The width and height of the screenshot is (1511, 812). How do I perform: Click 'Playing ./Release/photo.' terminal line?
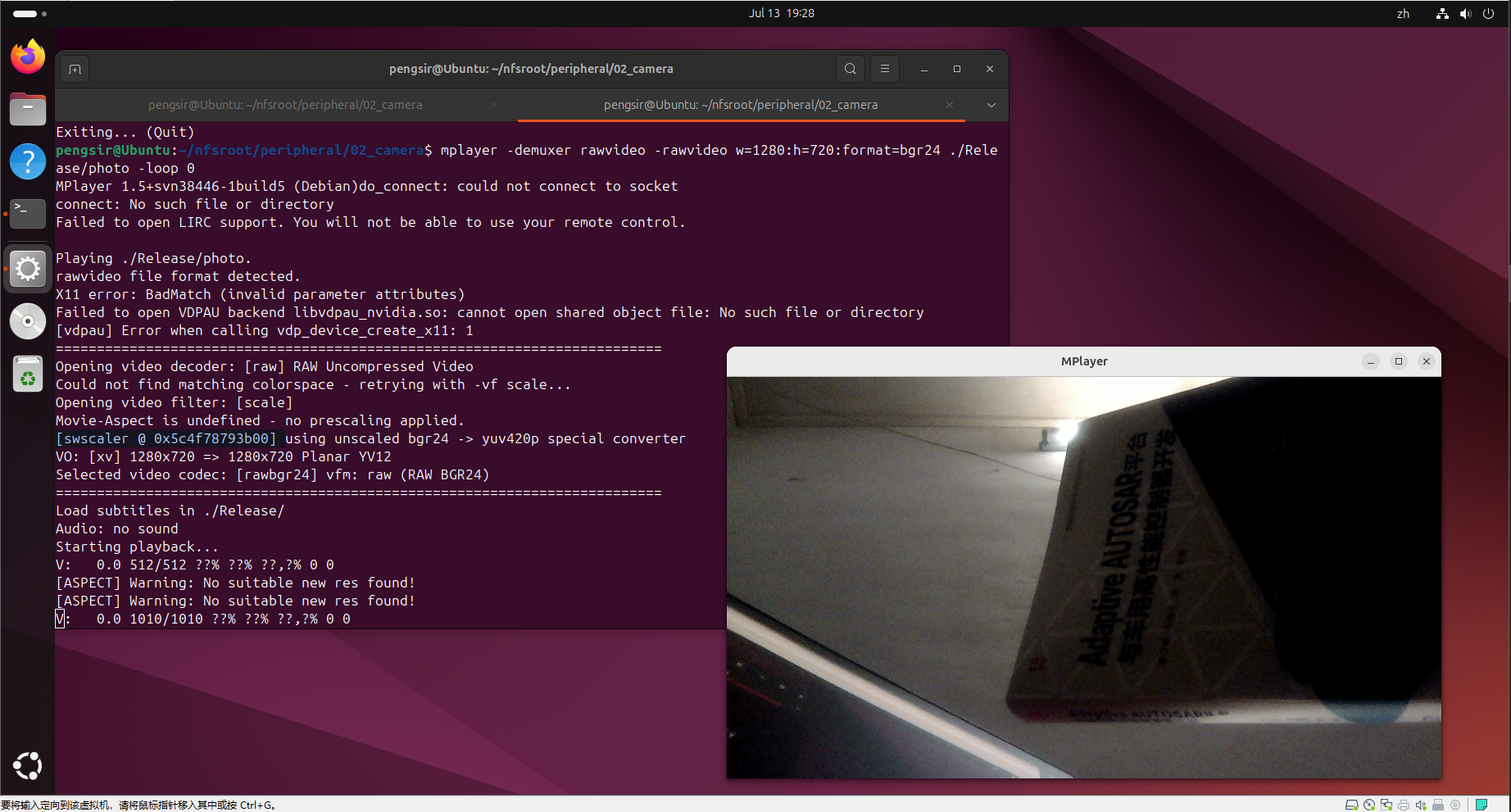[x=153, y=258]
